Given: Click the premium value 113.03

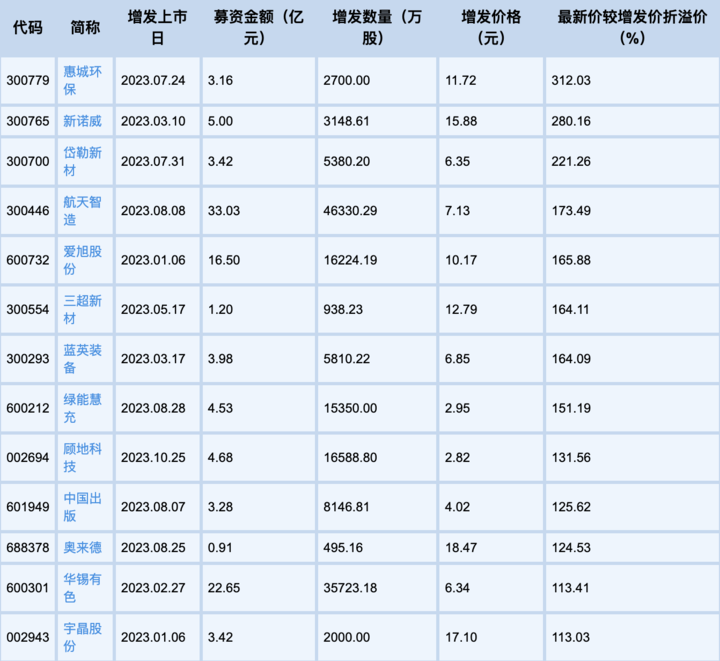Looking at the screenshot, I should point(571,637).
